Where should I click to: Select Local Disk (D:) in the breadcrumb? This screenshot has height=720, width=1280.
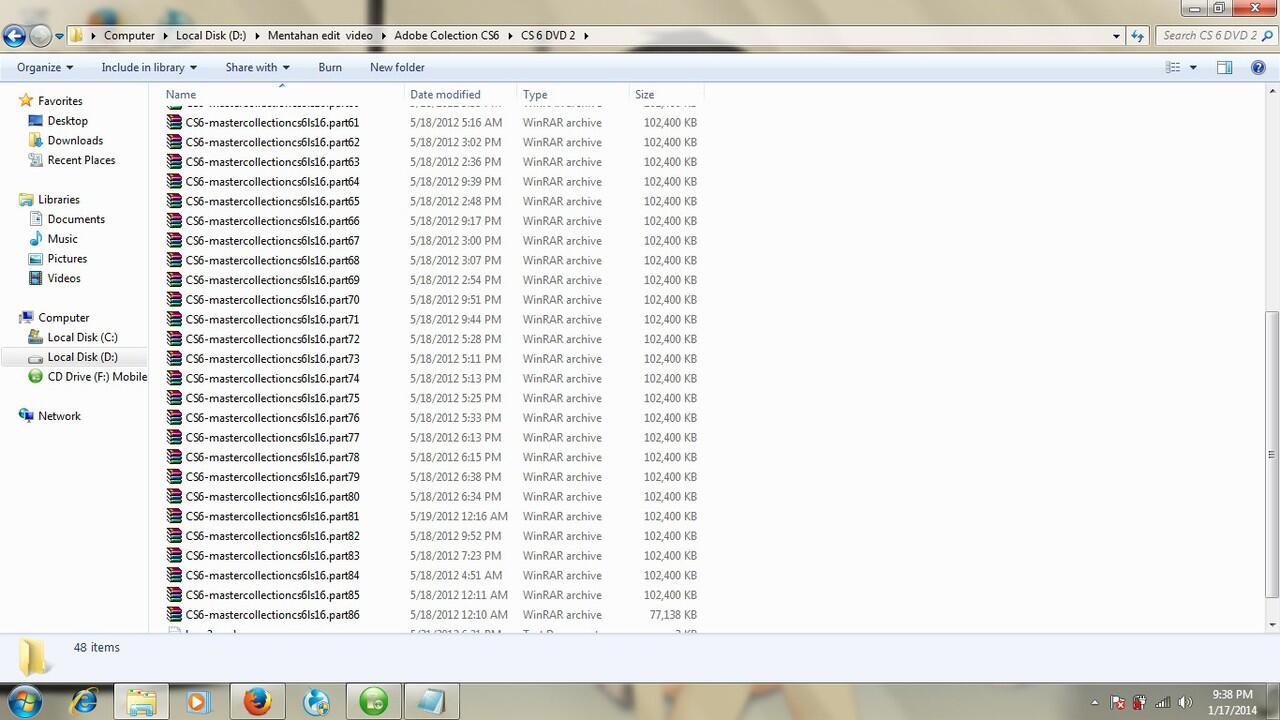click(211, 35)
